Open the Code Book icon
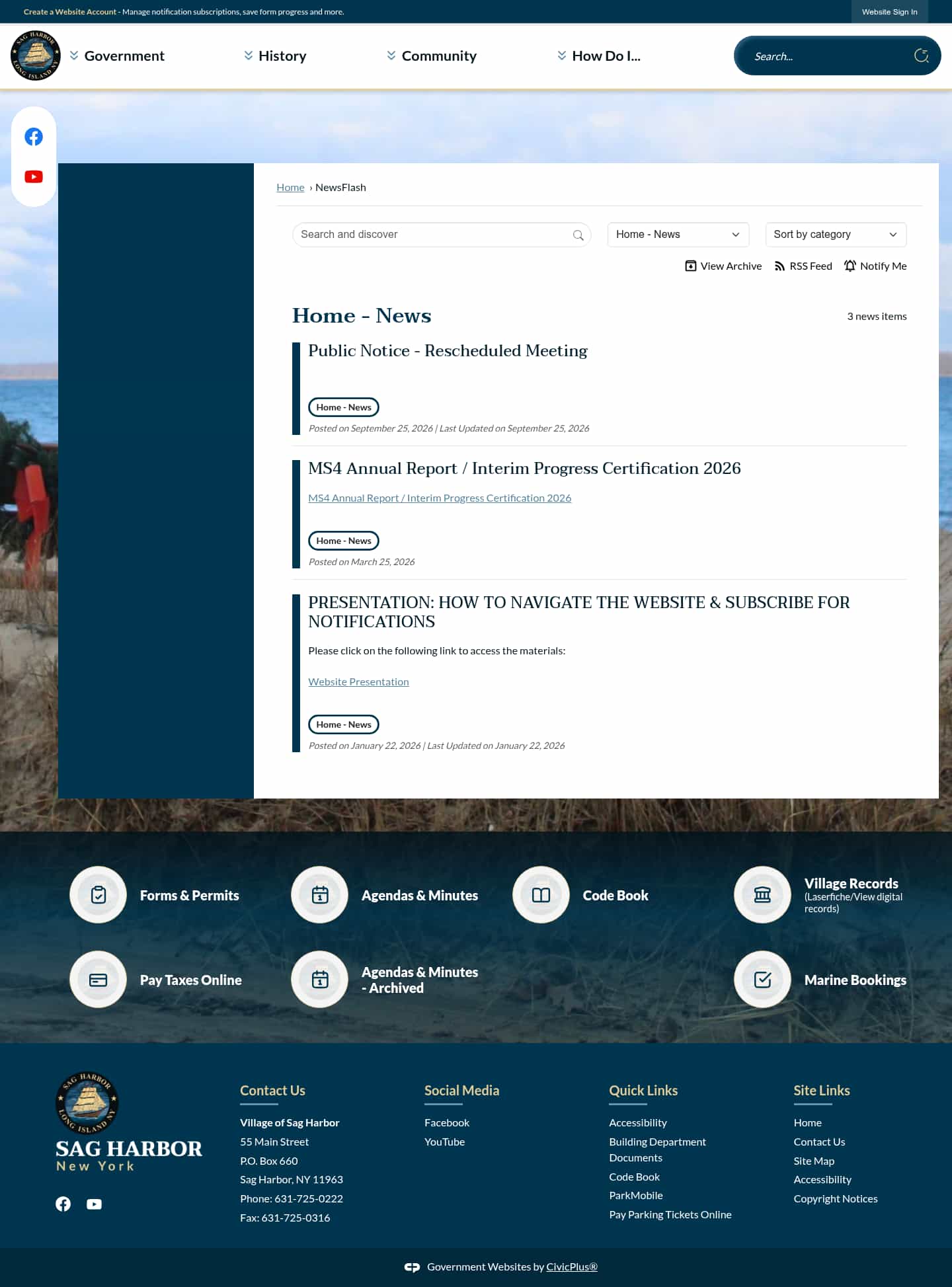The image size is (952, 1287). pos(541,895)
